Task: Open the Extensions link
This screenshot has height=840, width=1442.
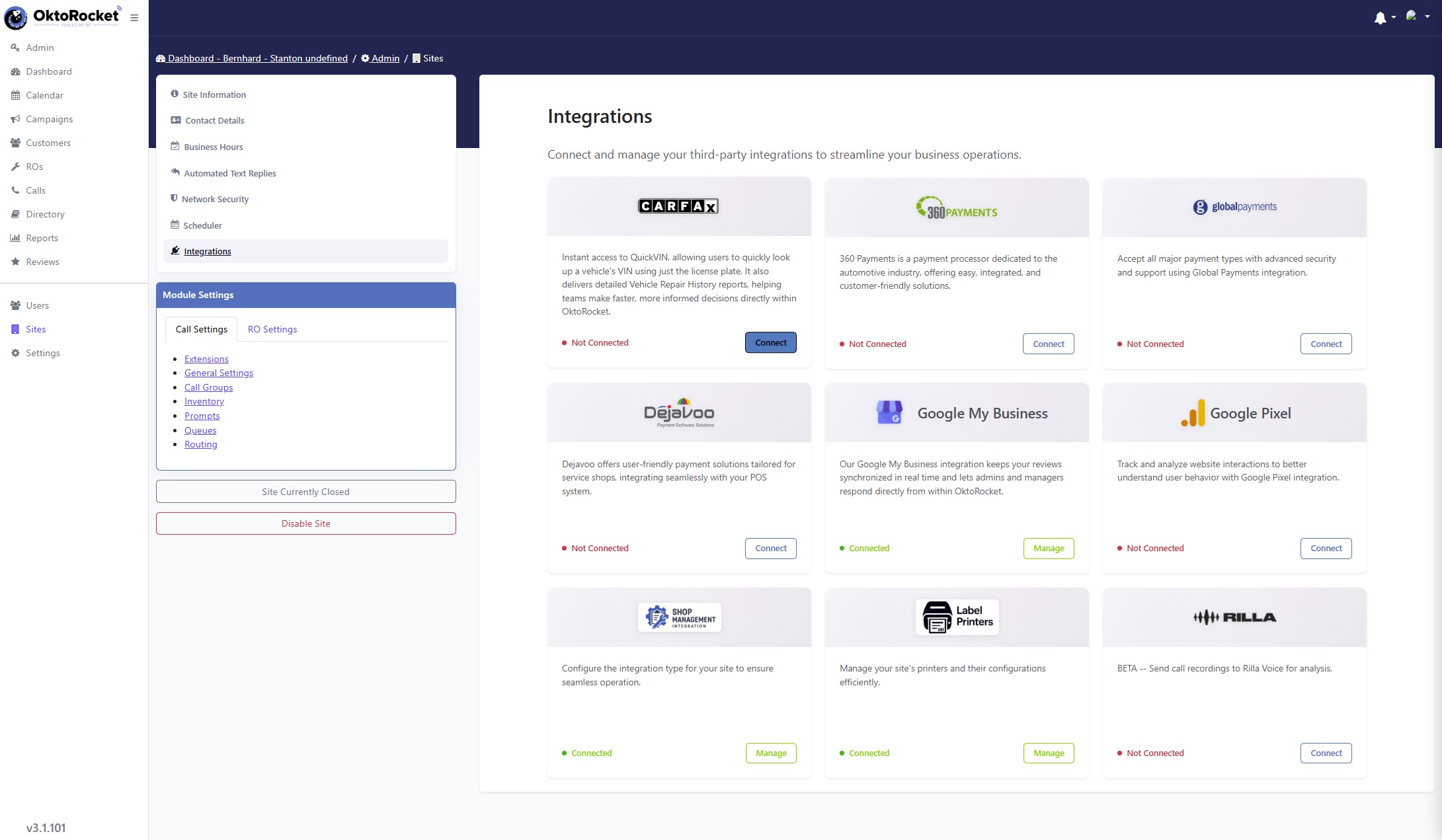Action: (x=206, y=359)
